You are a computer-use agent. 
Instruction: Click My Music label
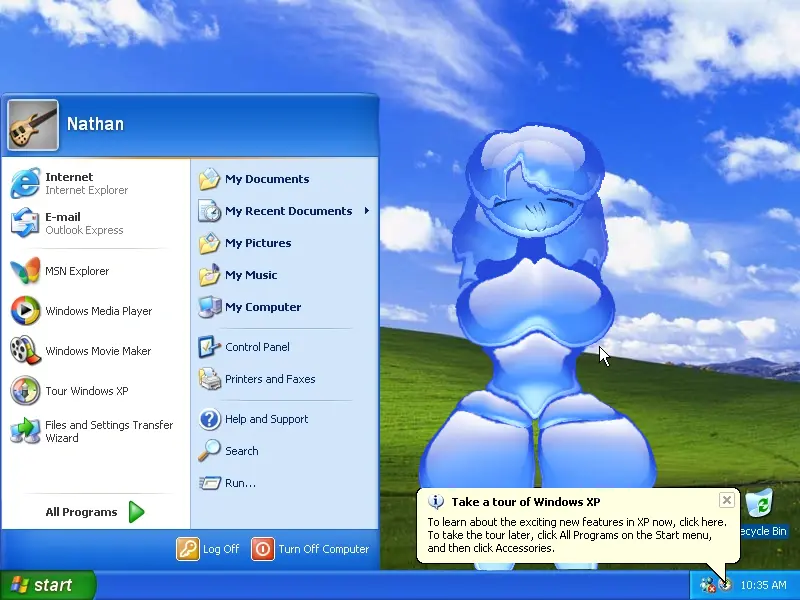point(251,275)
